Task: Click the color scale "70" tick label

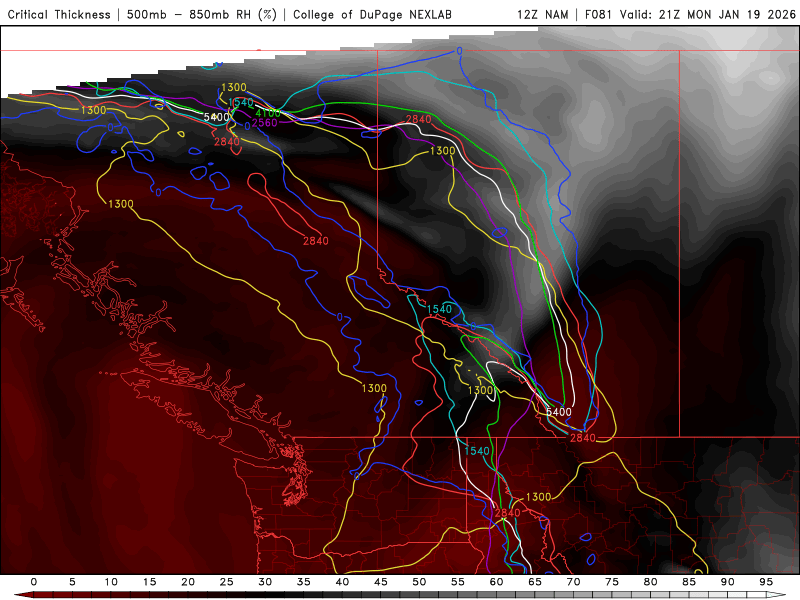Action: 573,582
